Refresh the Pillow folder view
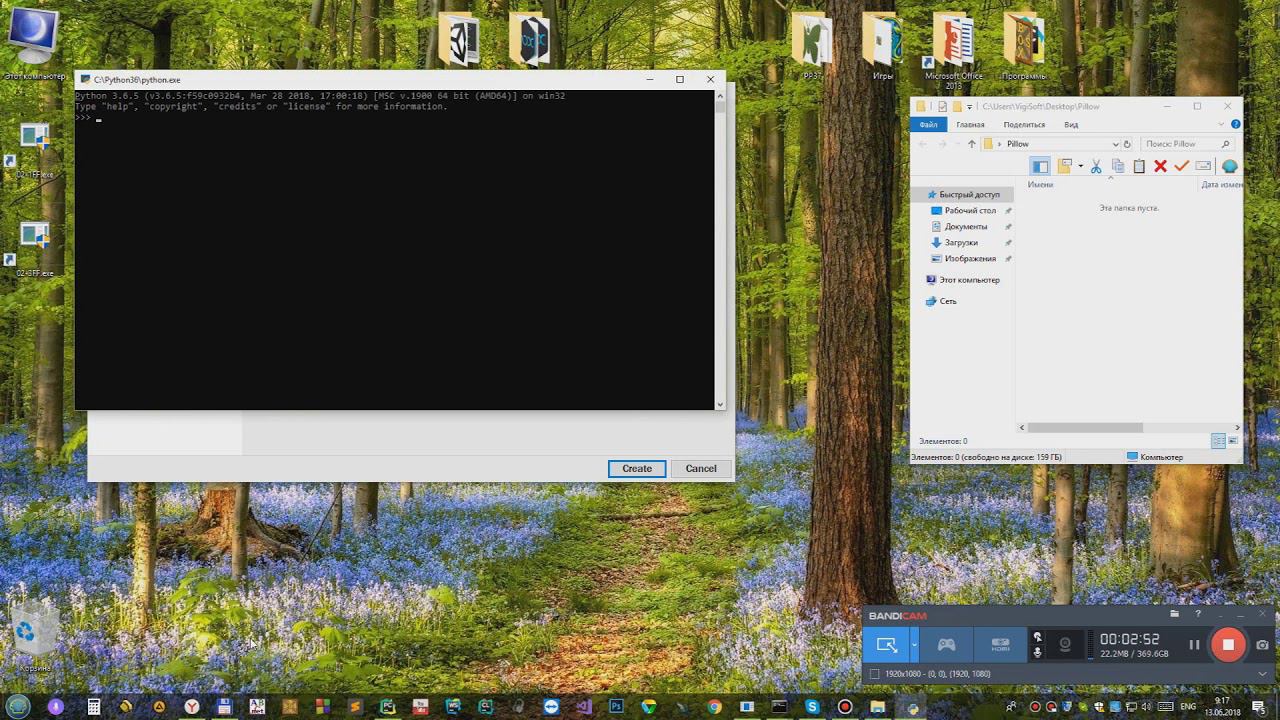The width and height of the screenshot is (1280, 720). [1127, 144]
